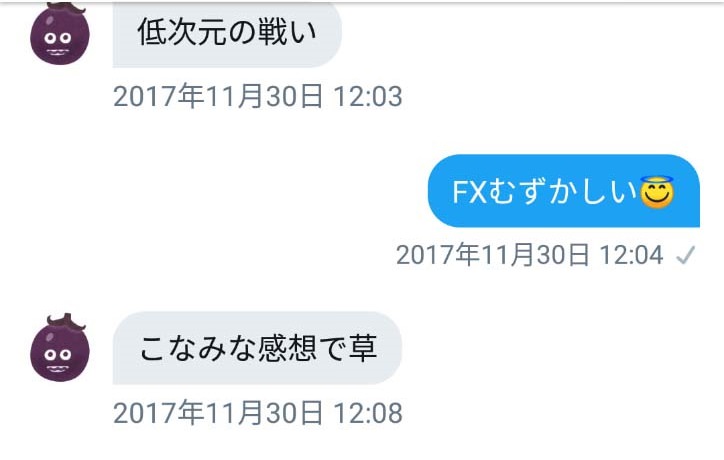
Task: Open the eggplant avatar beside 低次元の戦い message
Action: (x=60, y=34)
